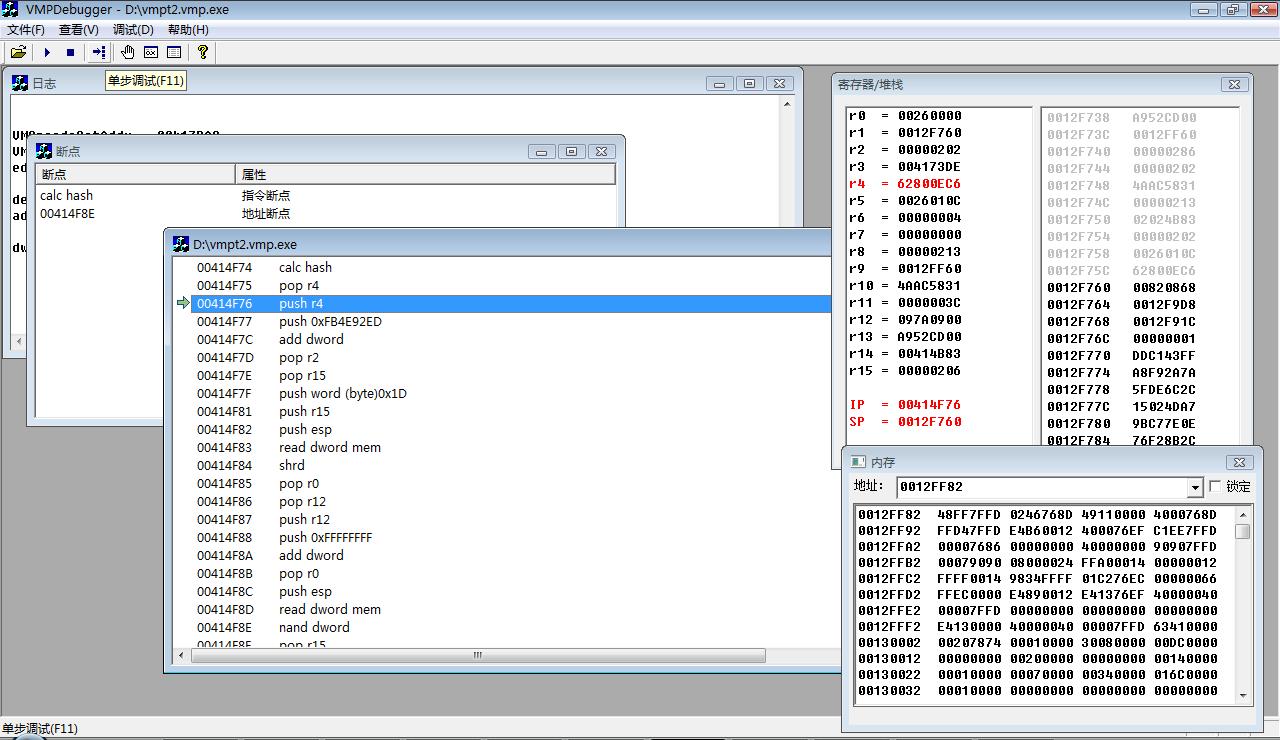
Task: Click the D:\vmpt2.vmp.exe window title icon
Action: click(x=181, y=244)
